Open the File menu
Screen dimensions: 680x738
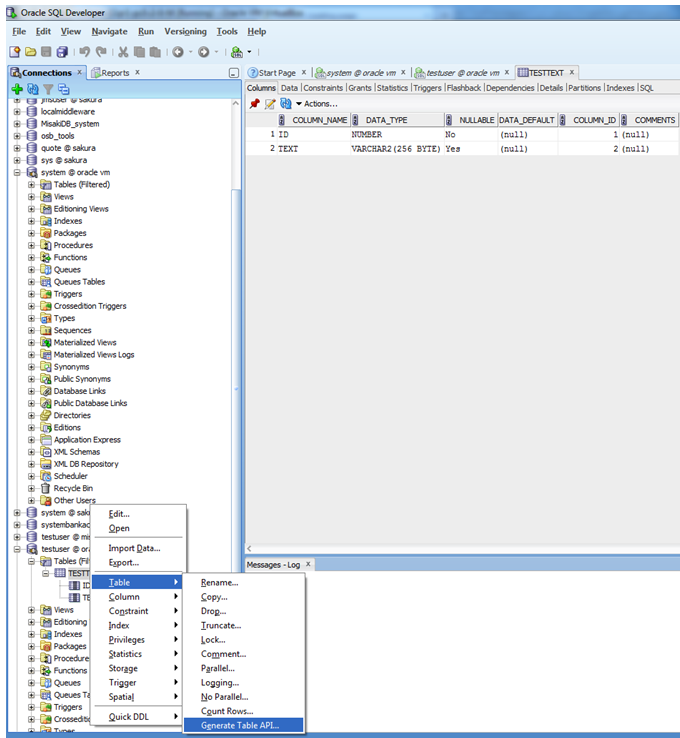19,32
